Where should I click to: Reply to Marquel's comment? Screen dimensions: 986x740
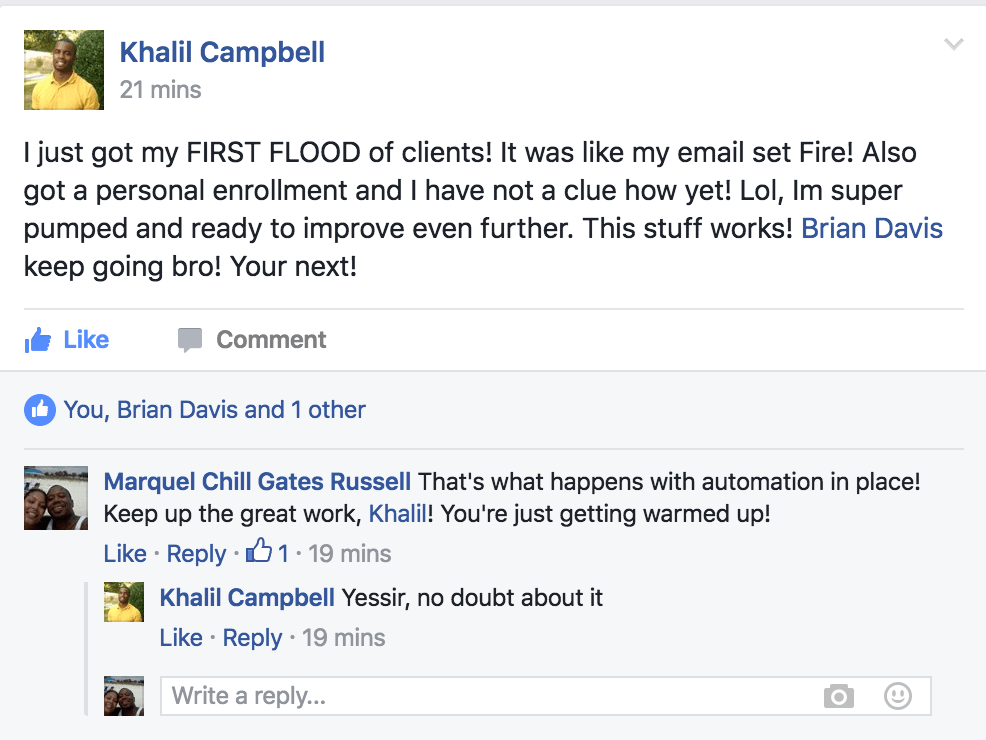[x=196, y=553]
